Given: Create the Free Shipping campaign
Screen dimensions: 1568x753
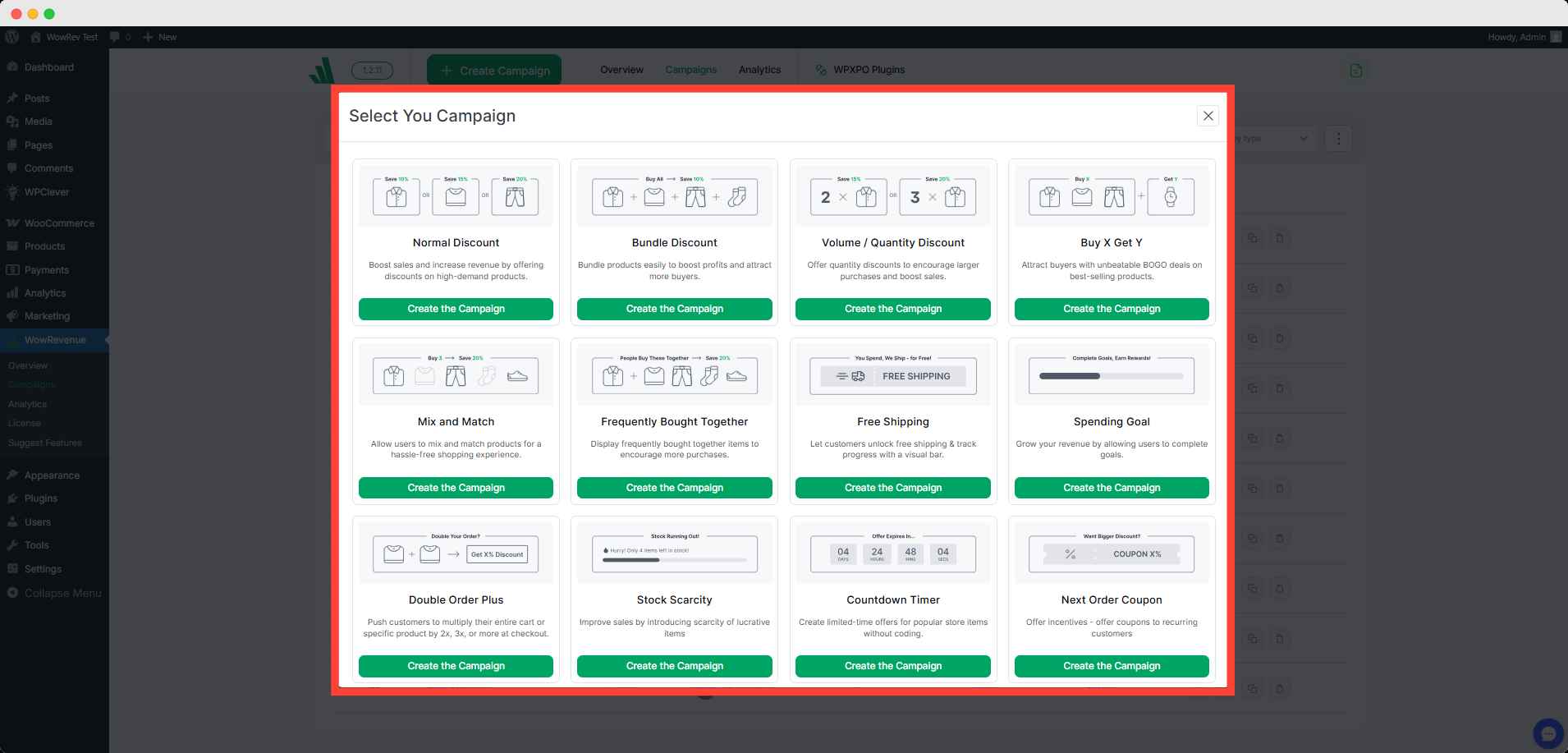Looking at the screenshot, I should click(893, 488).
